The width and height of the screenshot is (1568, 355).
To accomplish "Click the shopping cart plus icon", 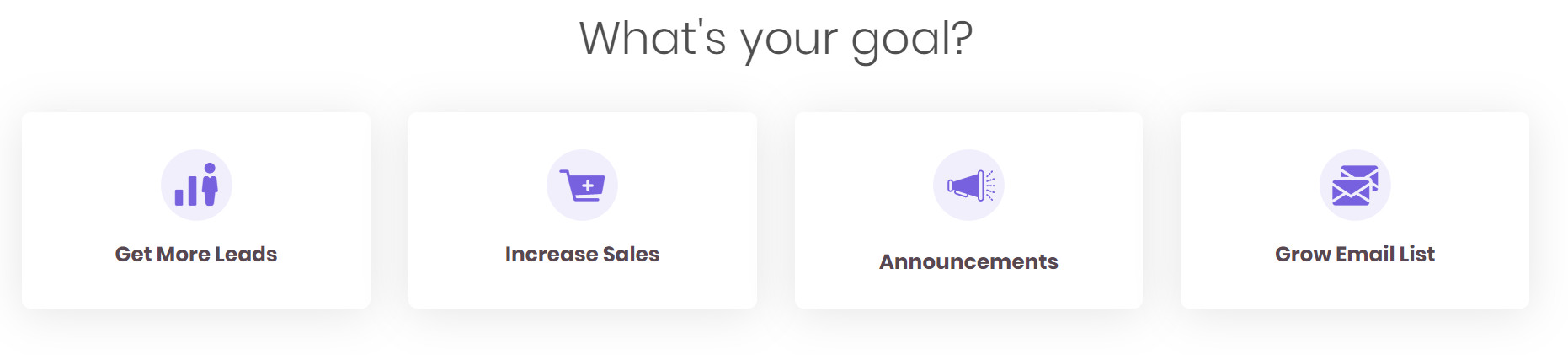I will (x=582, y=185).
